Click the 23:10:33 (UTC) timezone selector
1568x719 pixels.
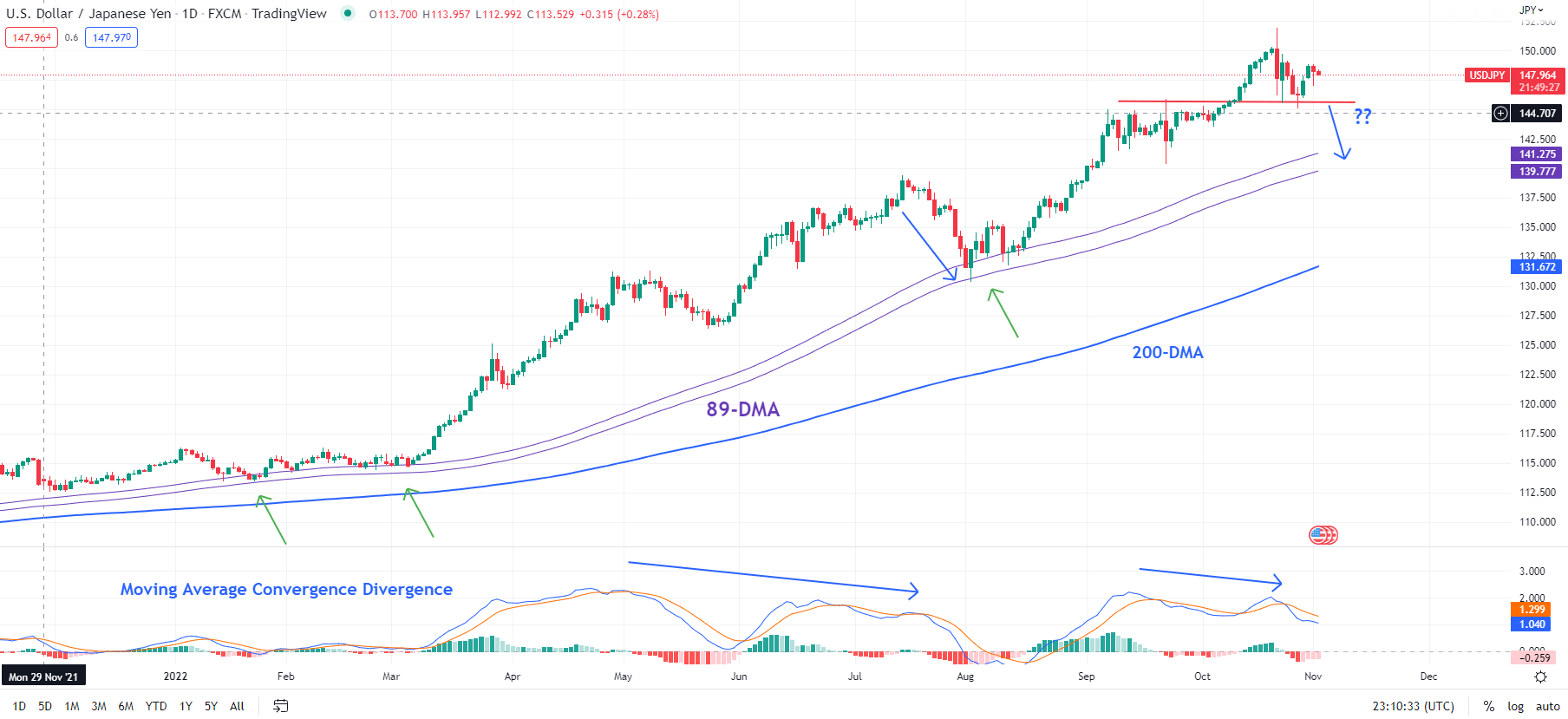click(1414, 706)
